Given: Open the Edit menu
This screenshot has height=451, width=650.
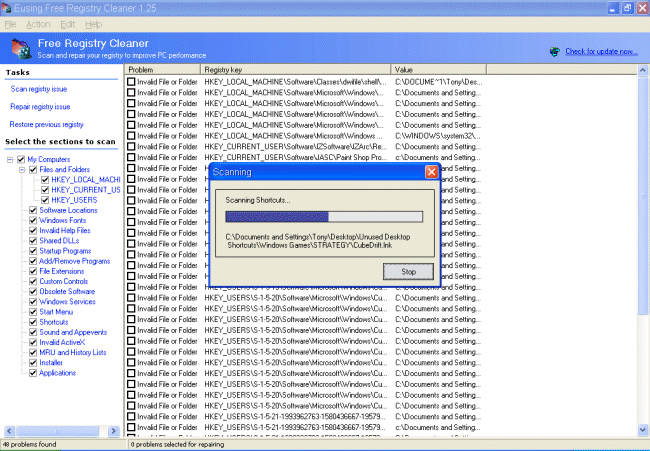Looking at the screenshot, I should click(68, 24).
